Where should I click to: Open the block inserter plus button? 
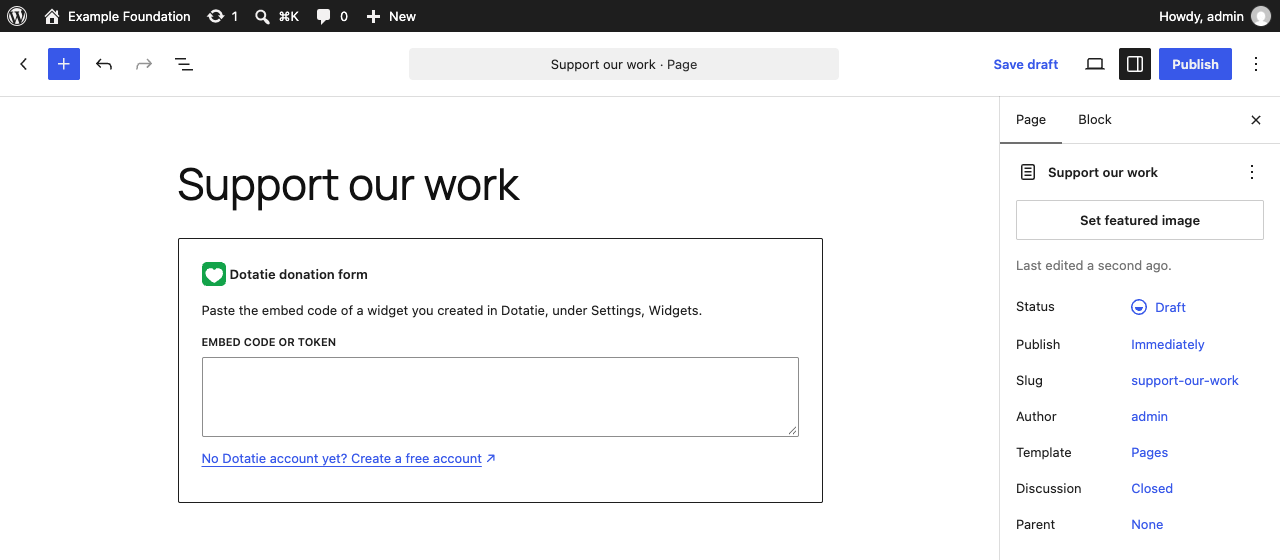tap(64, 64)
